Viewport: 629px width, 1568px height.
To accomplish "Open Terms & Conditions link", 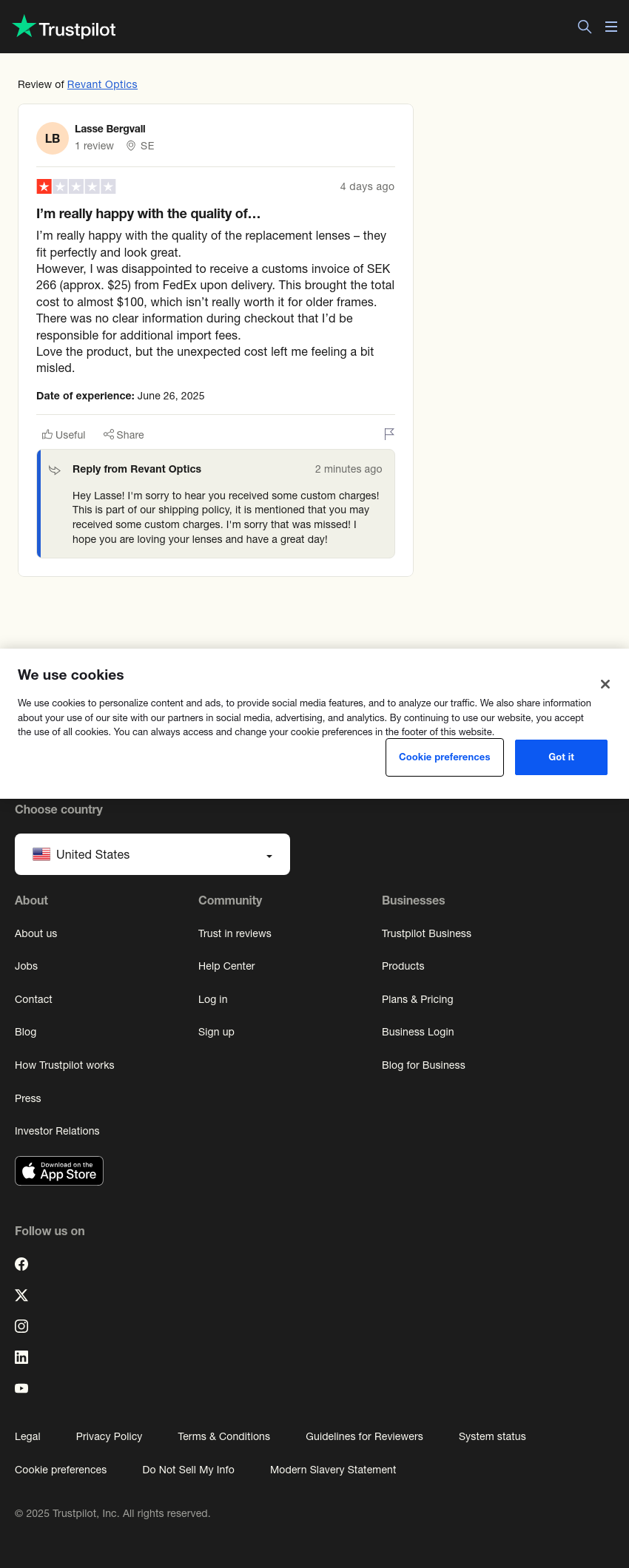I will [x=223, y=1436].
